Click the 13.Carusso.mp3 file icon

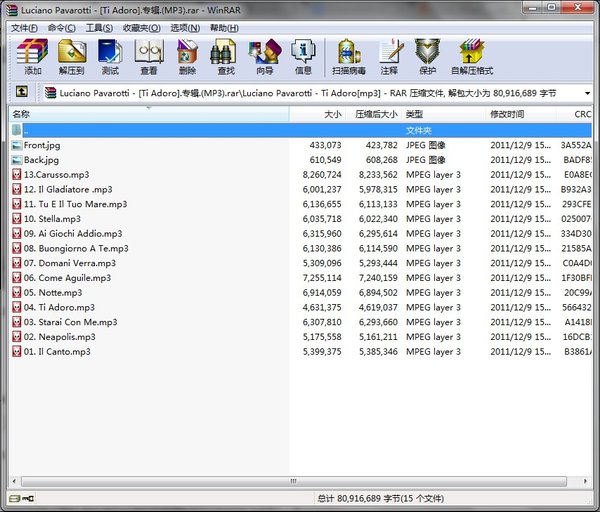16,175
